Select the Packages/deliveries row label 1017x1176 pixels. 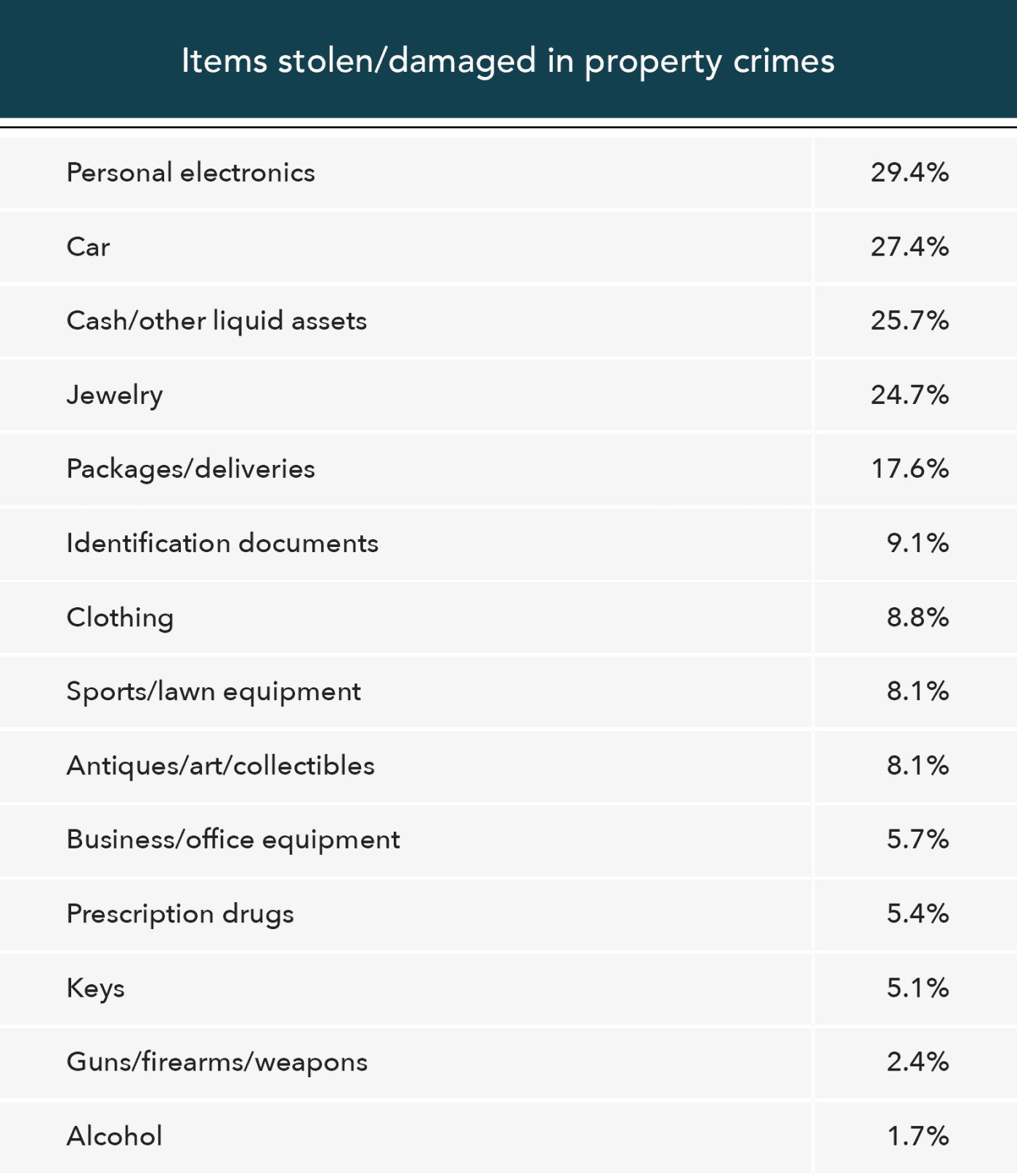click(190, 469)
